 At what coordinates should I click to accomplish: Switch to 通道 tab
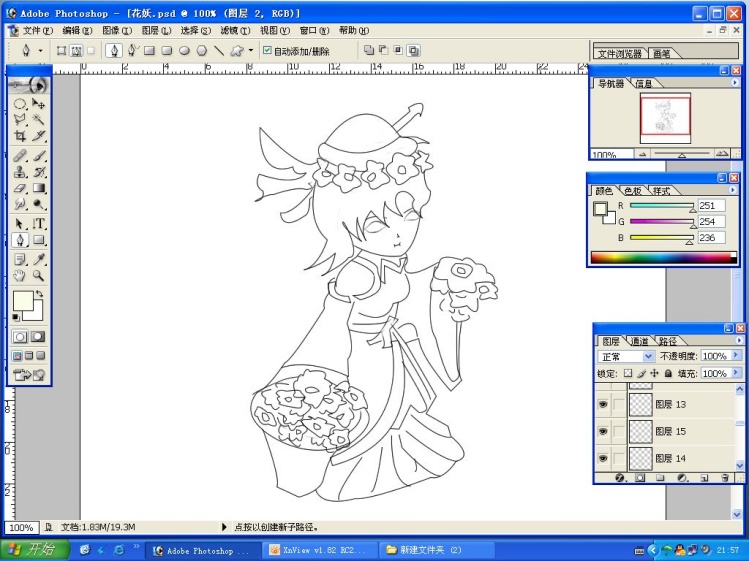point(639,341)
